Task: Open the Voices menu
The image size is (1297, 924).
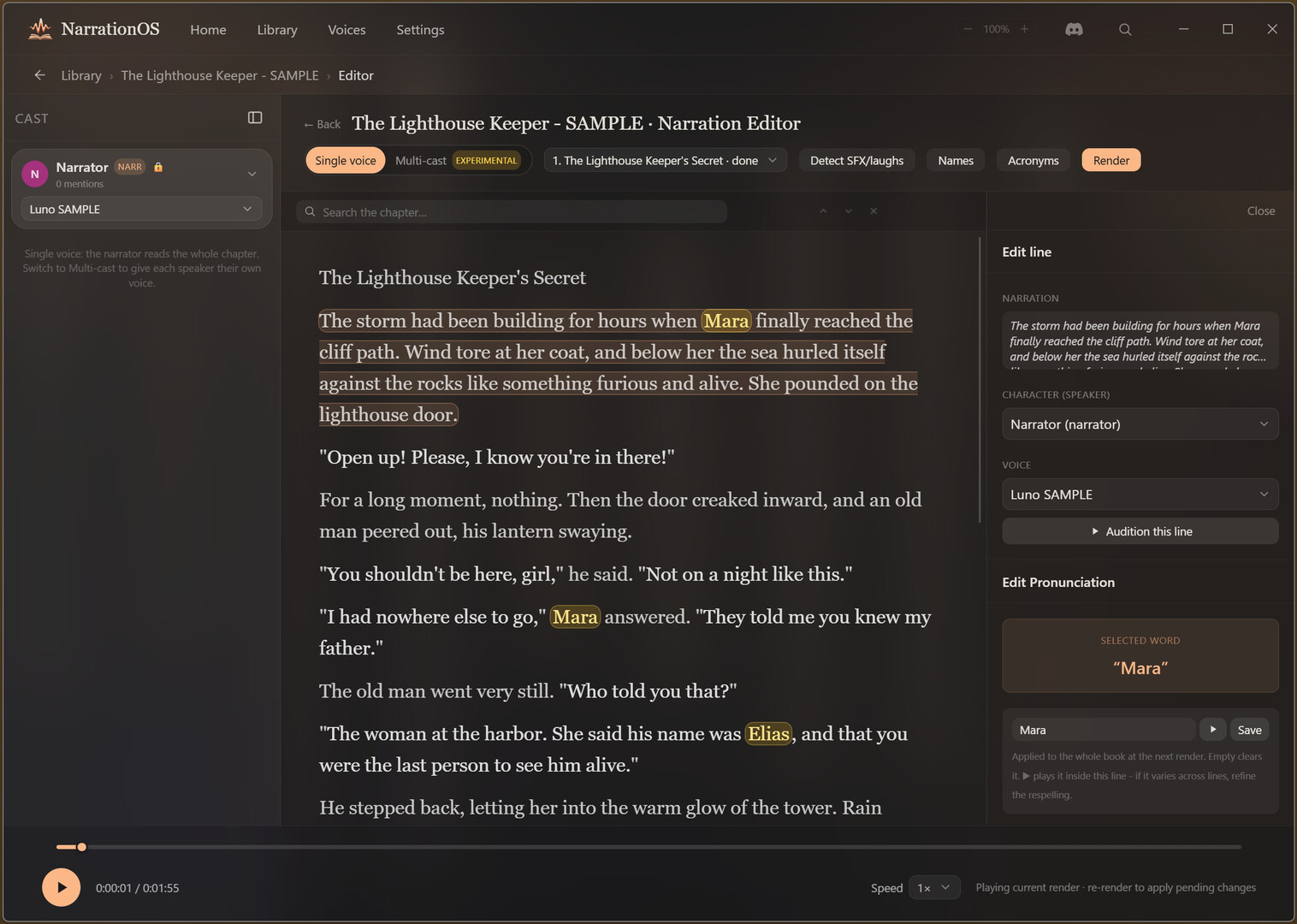Action: point(346,30)
